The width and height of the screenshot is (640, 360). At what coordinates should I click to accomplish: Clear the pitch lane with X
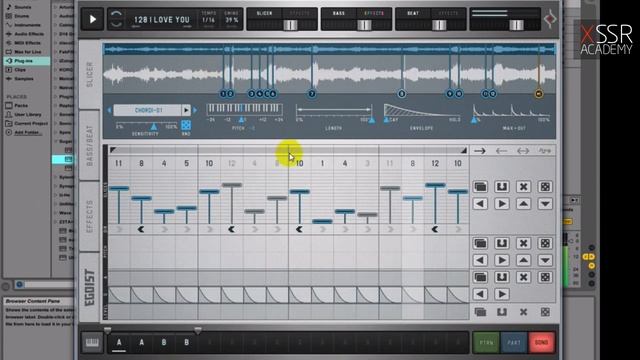pyautogui.click(x=523, y=244)
